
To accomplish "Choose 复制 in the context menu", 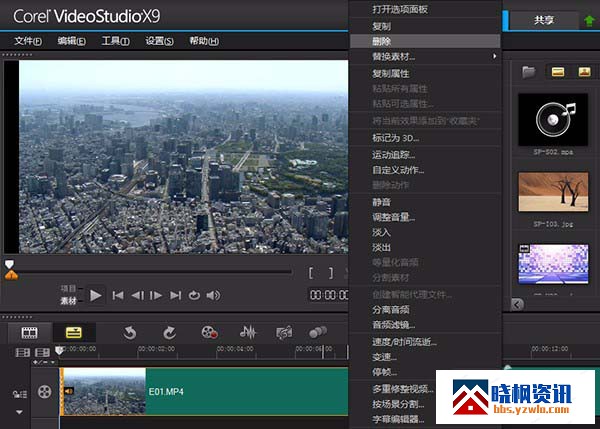I will point(425,26).
